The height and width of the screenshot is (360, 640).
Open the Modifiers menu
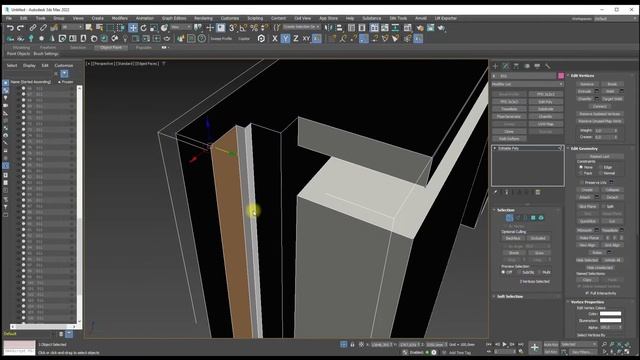click(x=119, y=18)
